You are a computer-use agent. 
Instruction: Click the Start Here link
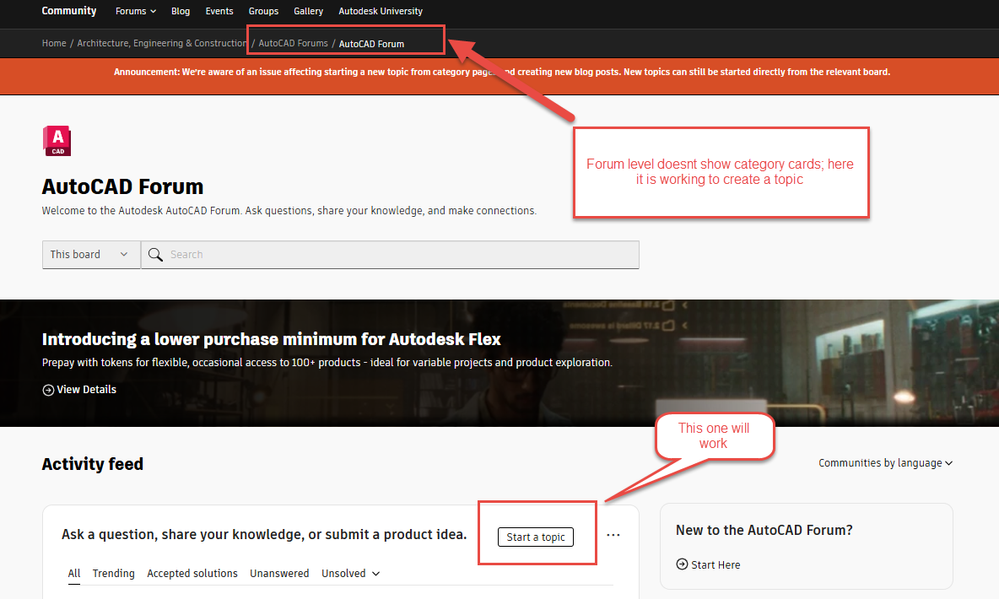[715, 565]
